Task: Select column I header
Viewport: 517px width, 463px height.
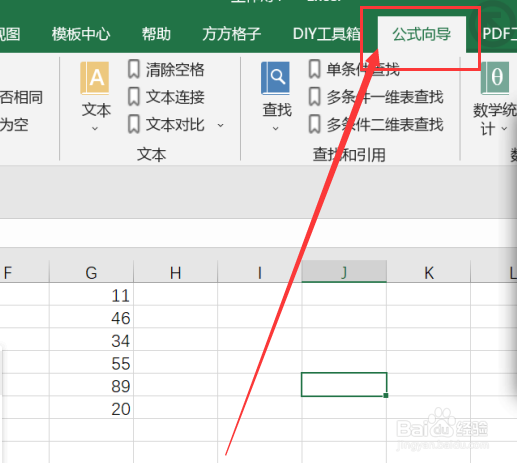Action: tap(260, 272)
